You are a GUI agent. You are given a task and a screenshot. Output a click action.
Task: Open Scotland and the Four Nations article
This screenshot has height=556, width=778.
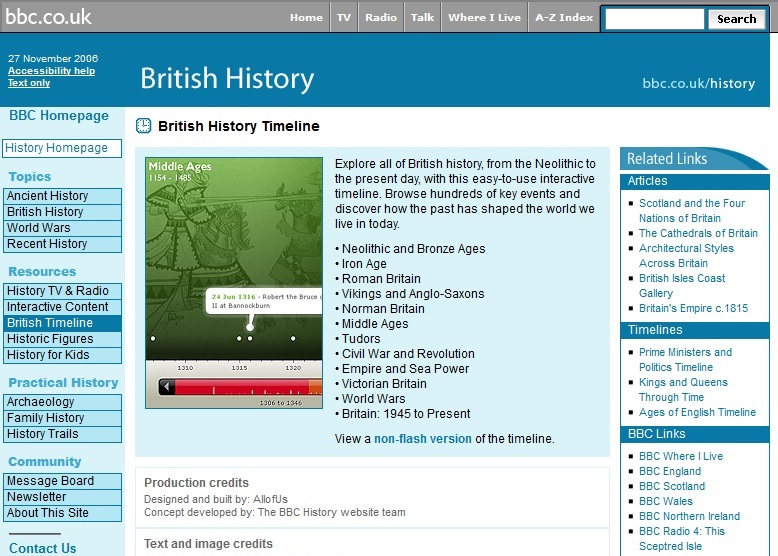692,211
